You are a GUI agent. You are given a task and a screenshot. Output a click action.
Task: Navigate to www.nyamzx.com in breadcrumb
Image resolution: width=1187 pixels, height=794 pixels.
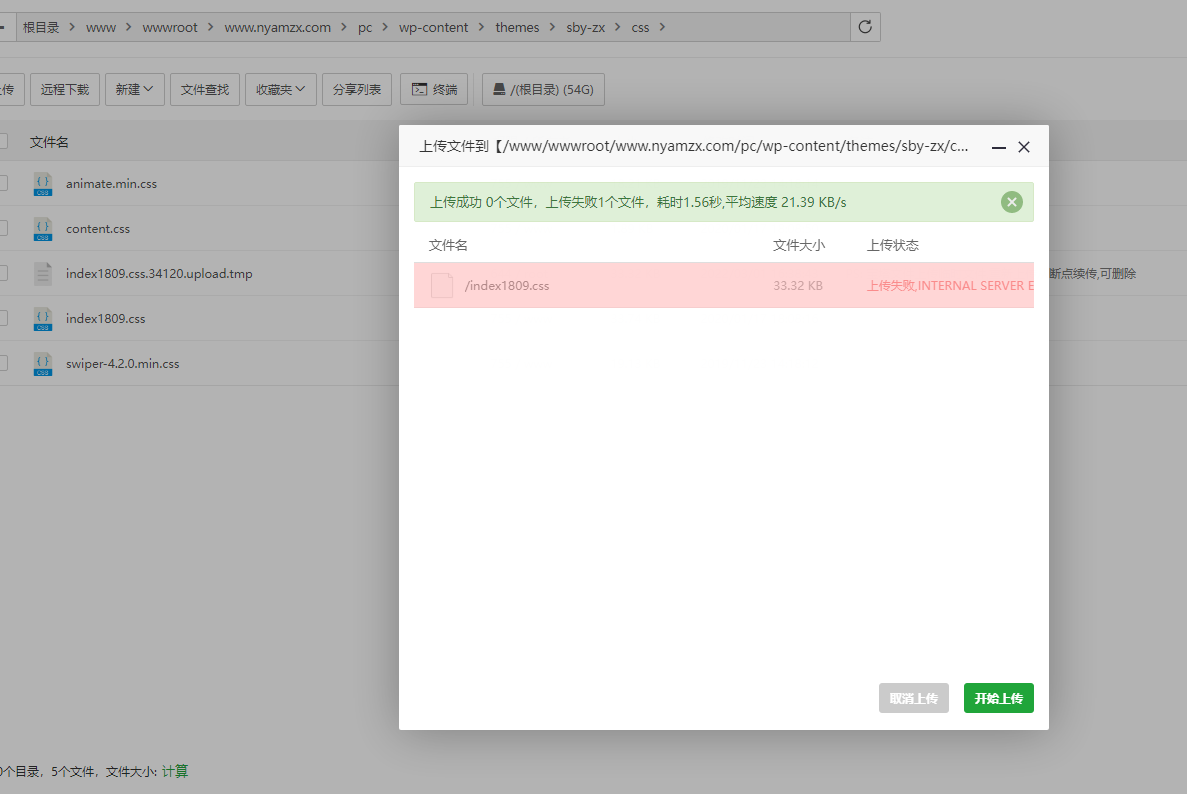point(277,27)
